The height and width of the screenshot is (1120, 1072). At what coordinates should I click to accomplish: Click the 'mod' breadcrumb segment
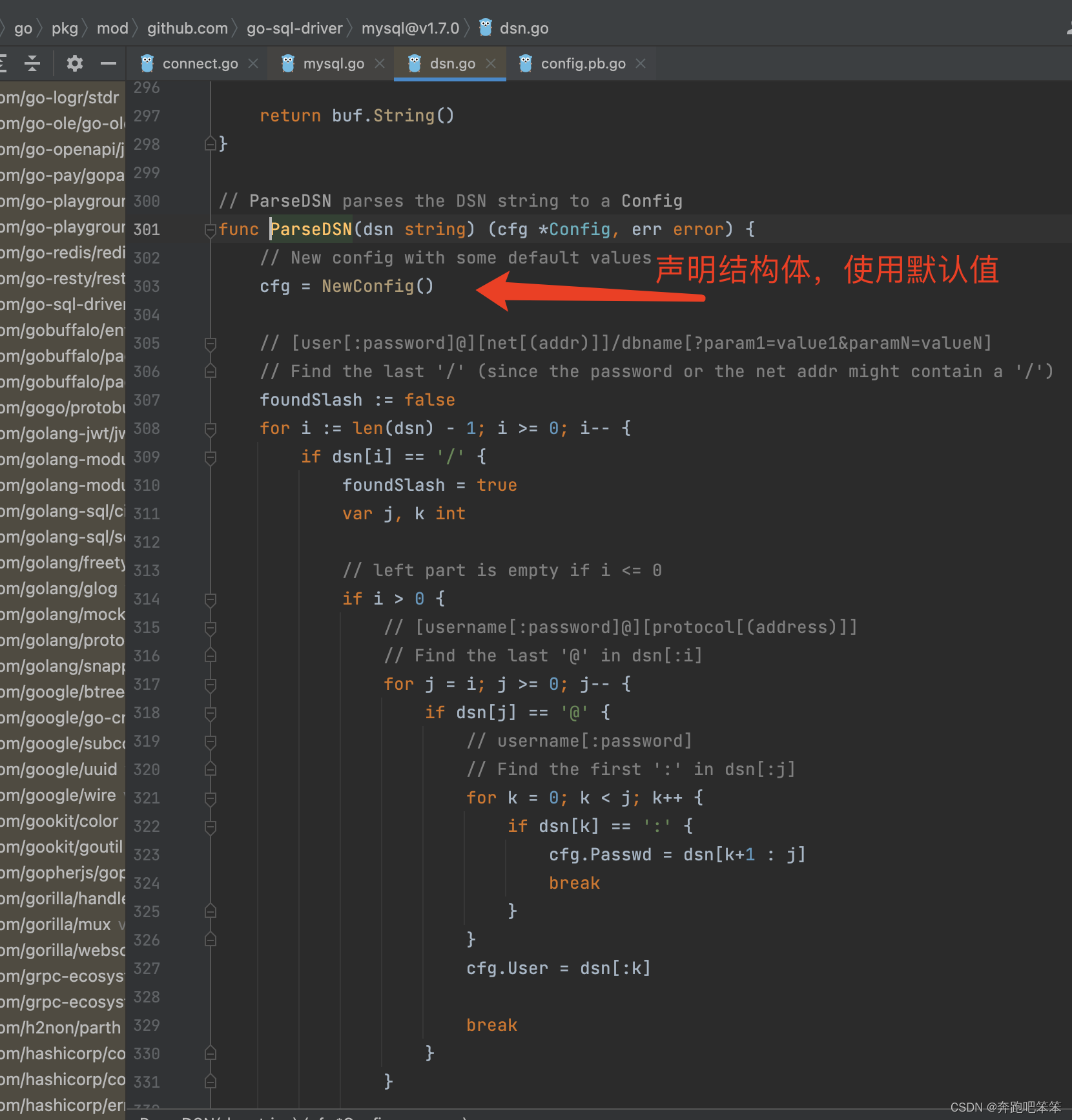tap(112, 28)
